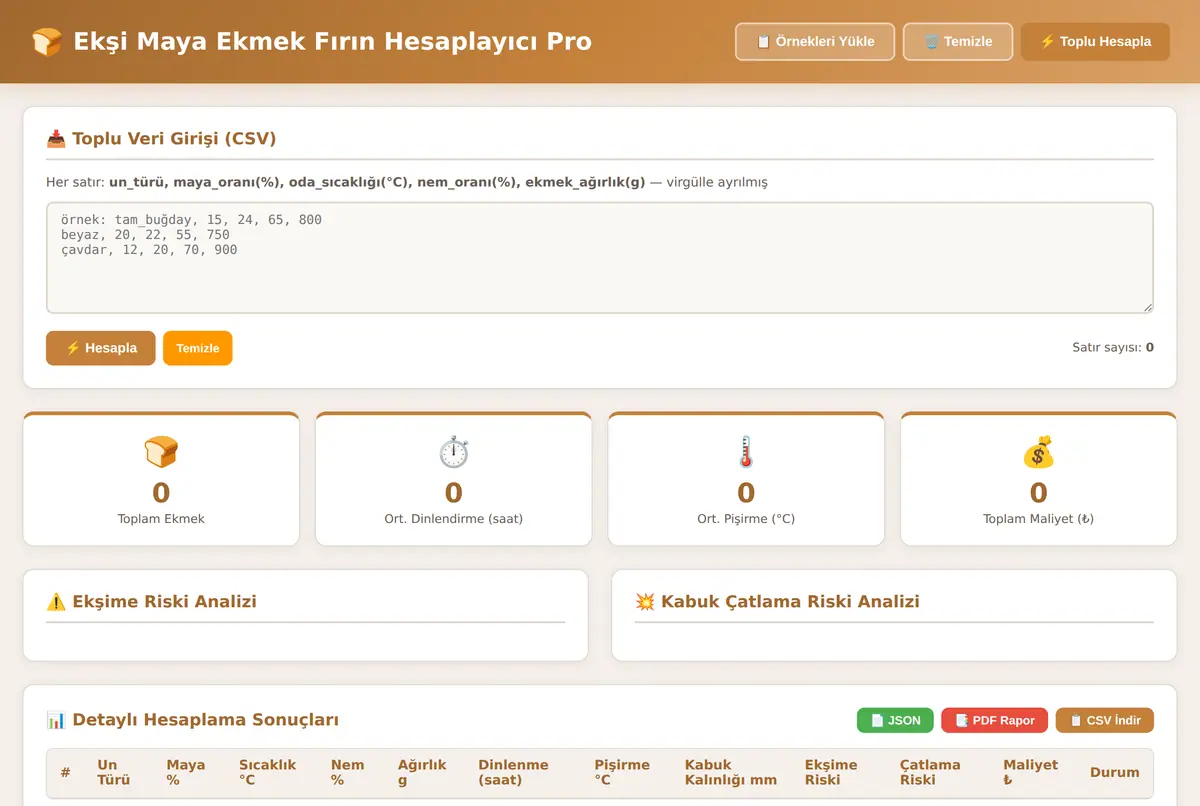Click the Çatlama Riski column header
The image size is (1200, 806).
930,772
